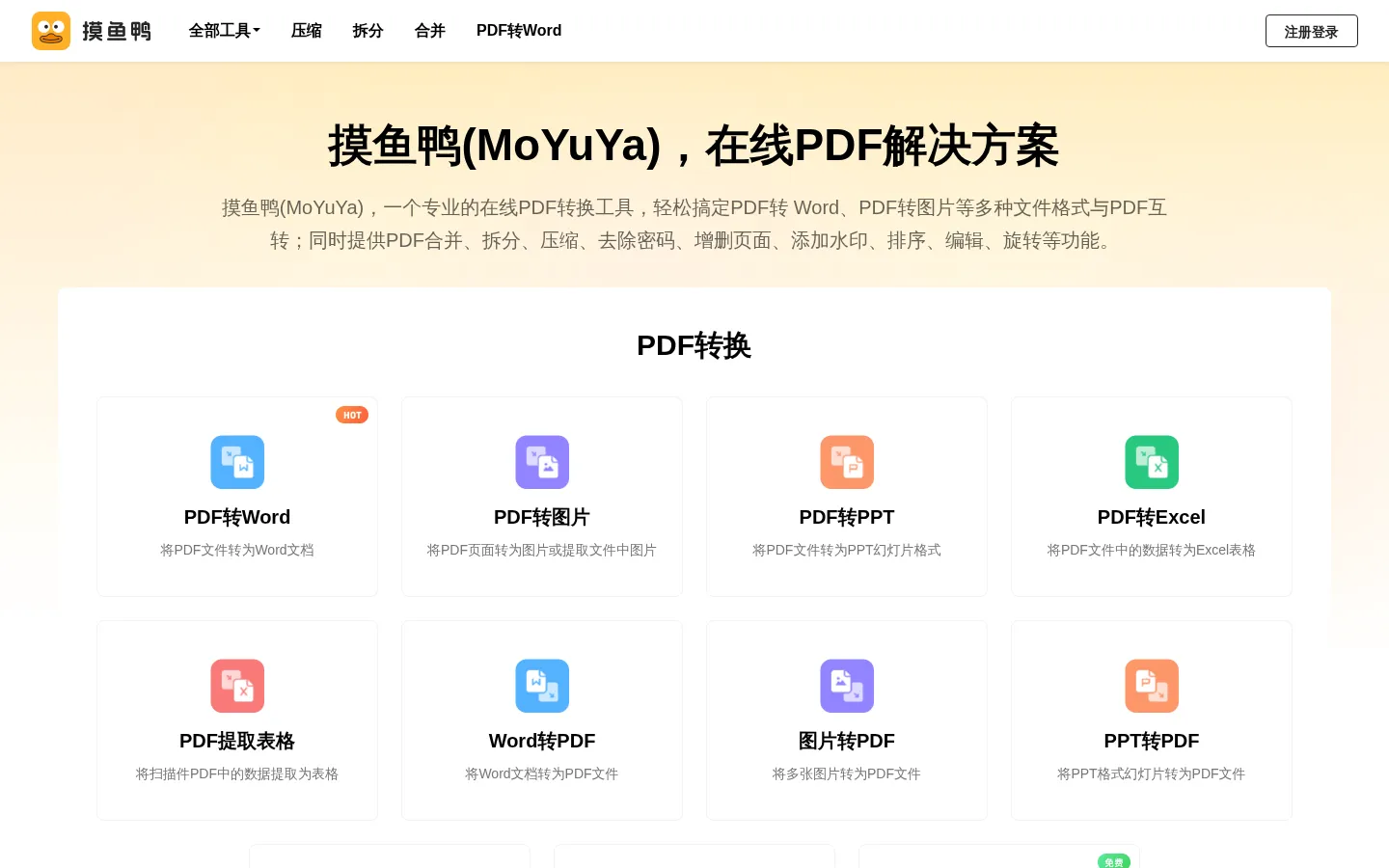Click description 将扫描件PDF中的数据提取为表格
Screen dimensions: 1389x868
237,773
